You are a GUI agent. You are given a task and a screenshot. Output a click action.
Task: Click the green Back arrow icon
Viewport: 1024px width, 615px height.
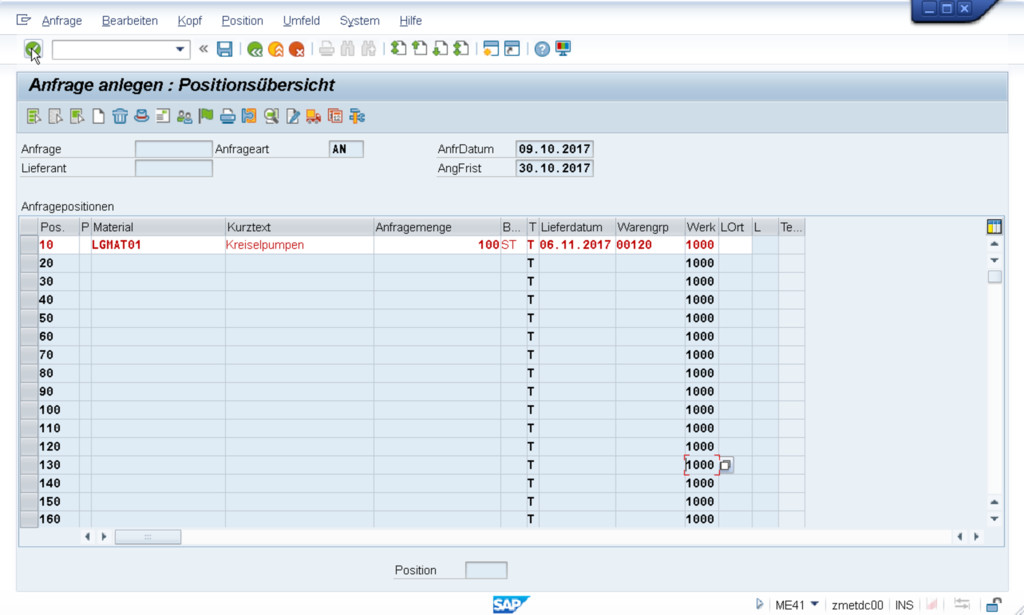click(x=255, y=49)
